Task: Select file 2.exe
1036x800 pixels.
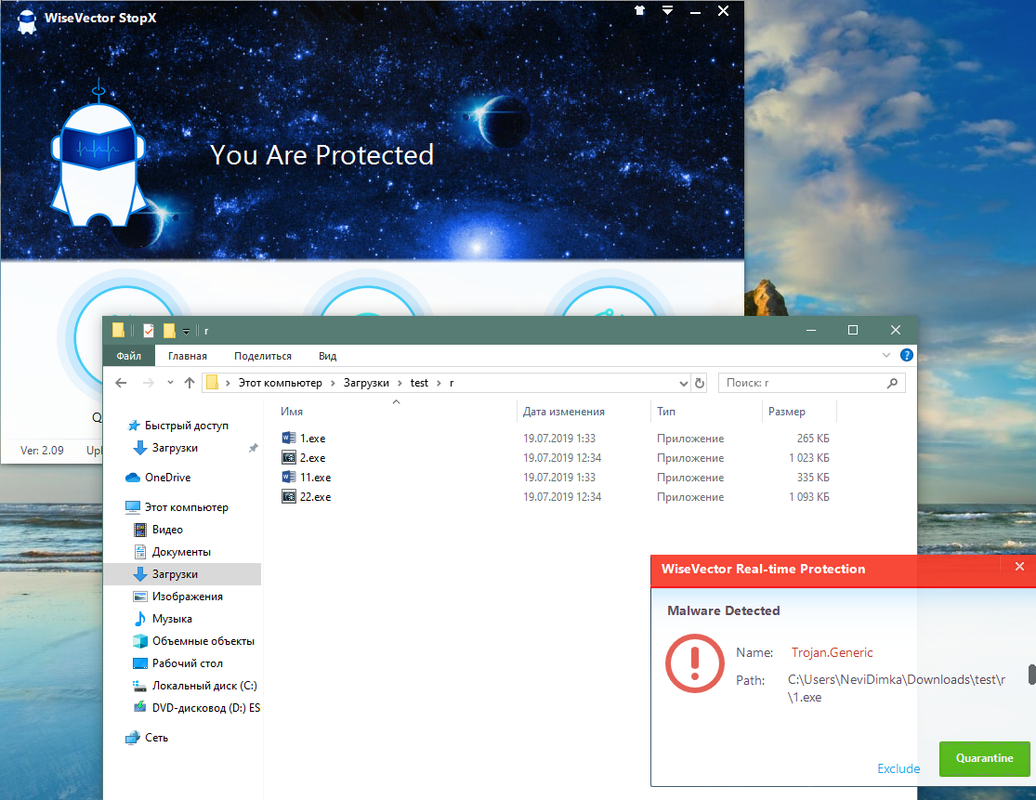Action: (313, 458)
